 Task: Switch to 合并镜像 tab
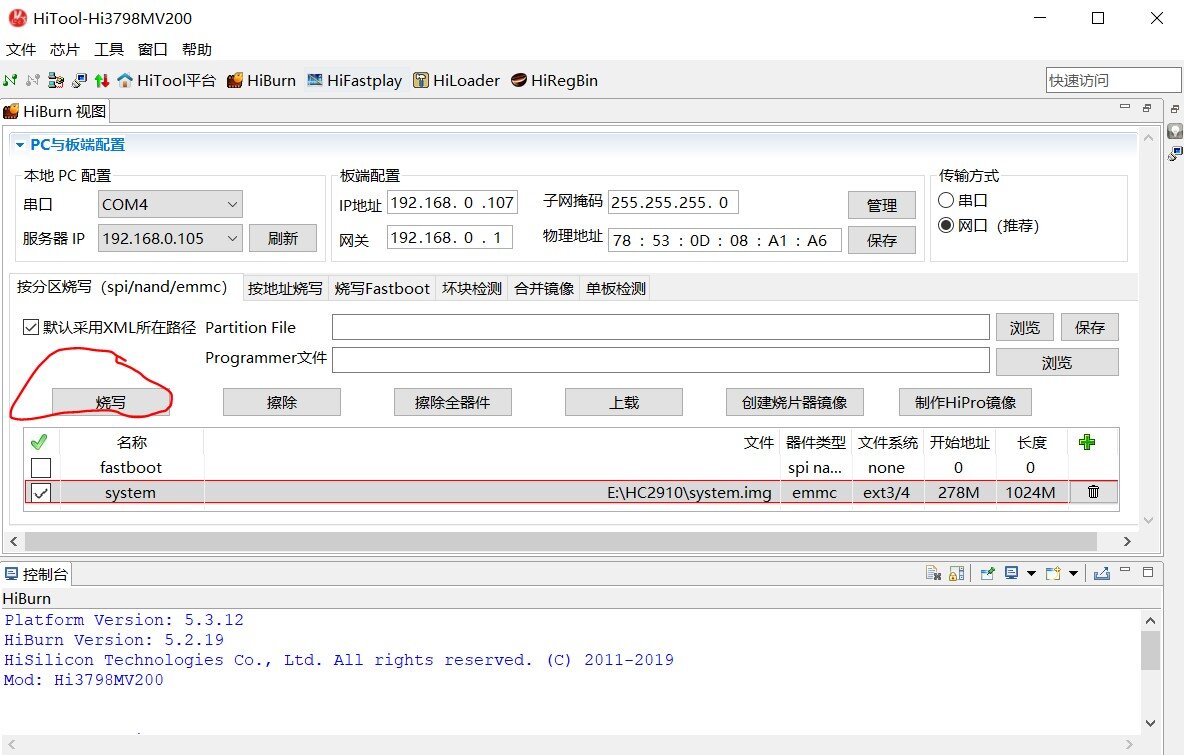[x=544, y=288]
